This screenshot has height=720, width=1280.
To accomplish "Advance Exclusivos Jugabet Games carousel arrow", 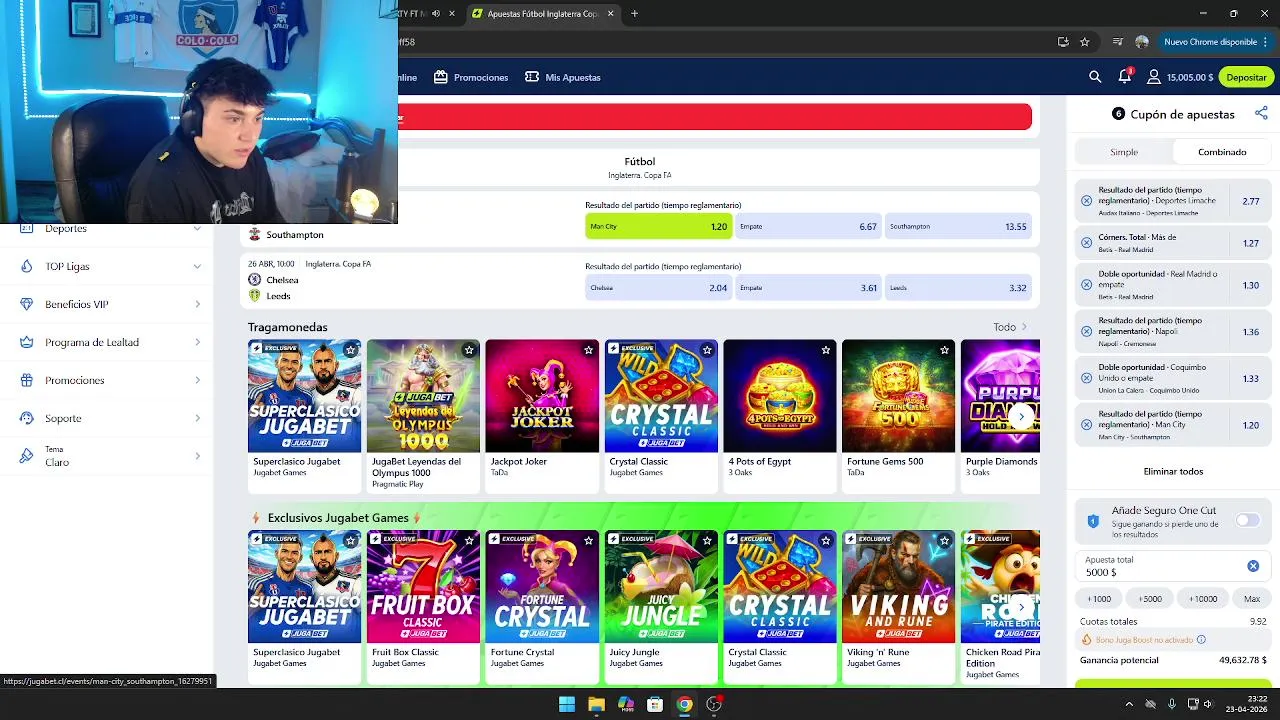I will [1021, 607].
